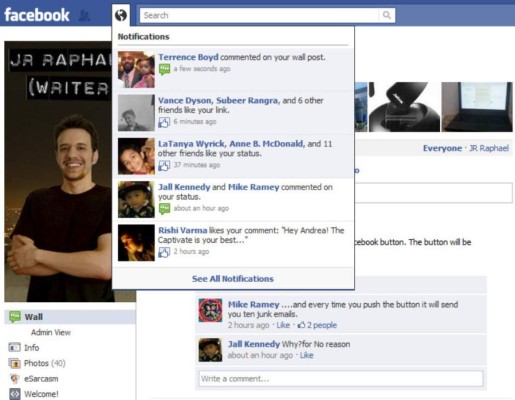Click comment icon under Terrence Boyd notification
The image size is (515, 400).
164,69
